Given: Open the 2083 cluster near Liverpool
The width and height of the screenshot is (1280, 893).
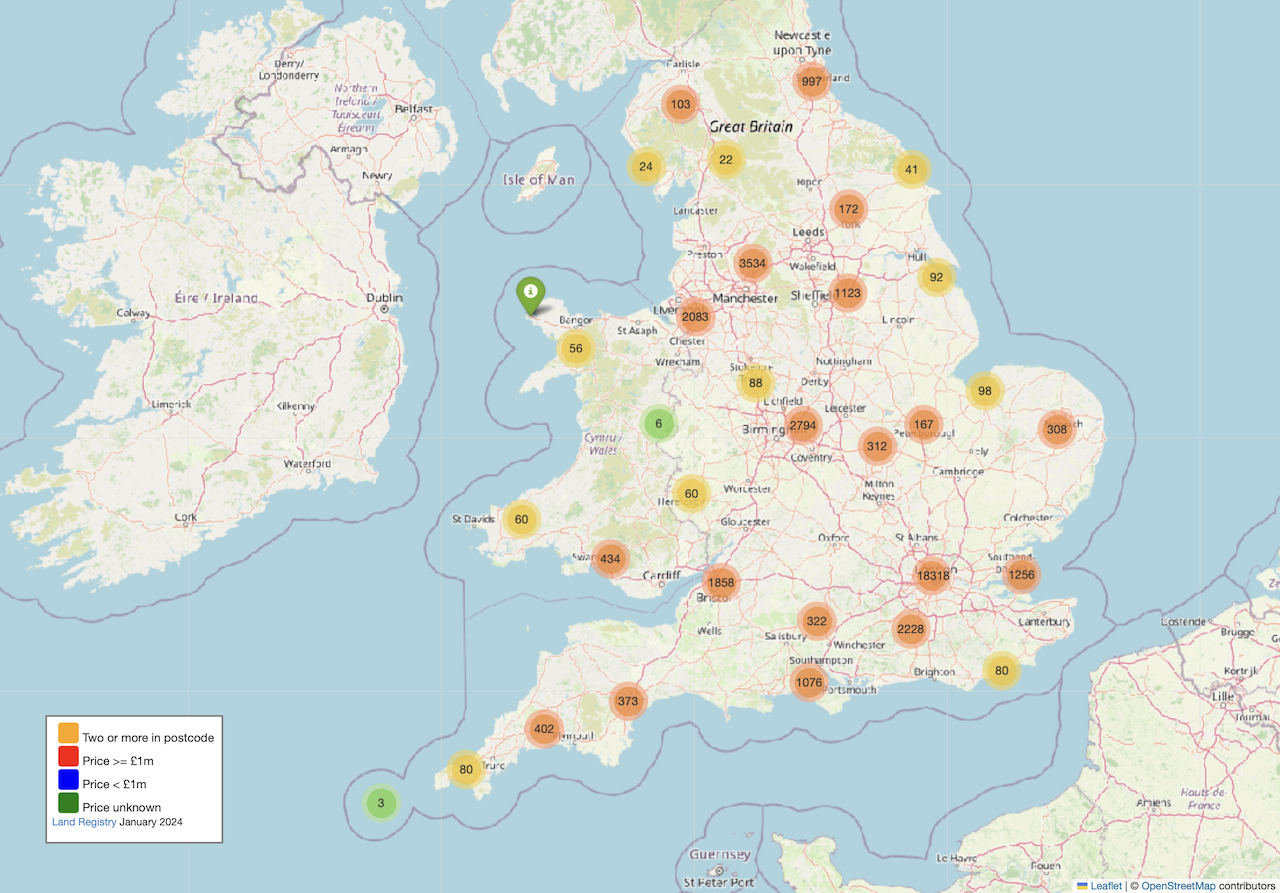Looking at the screenshot, I should tap(694, 317).
